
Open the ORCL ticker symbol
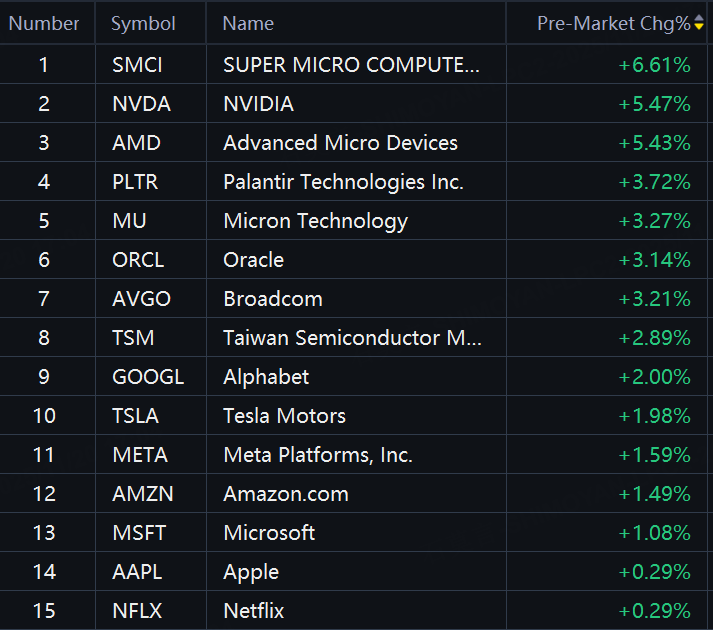coord(138,260)
